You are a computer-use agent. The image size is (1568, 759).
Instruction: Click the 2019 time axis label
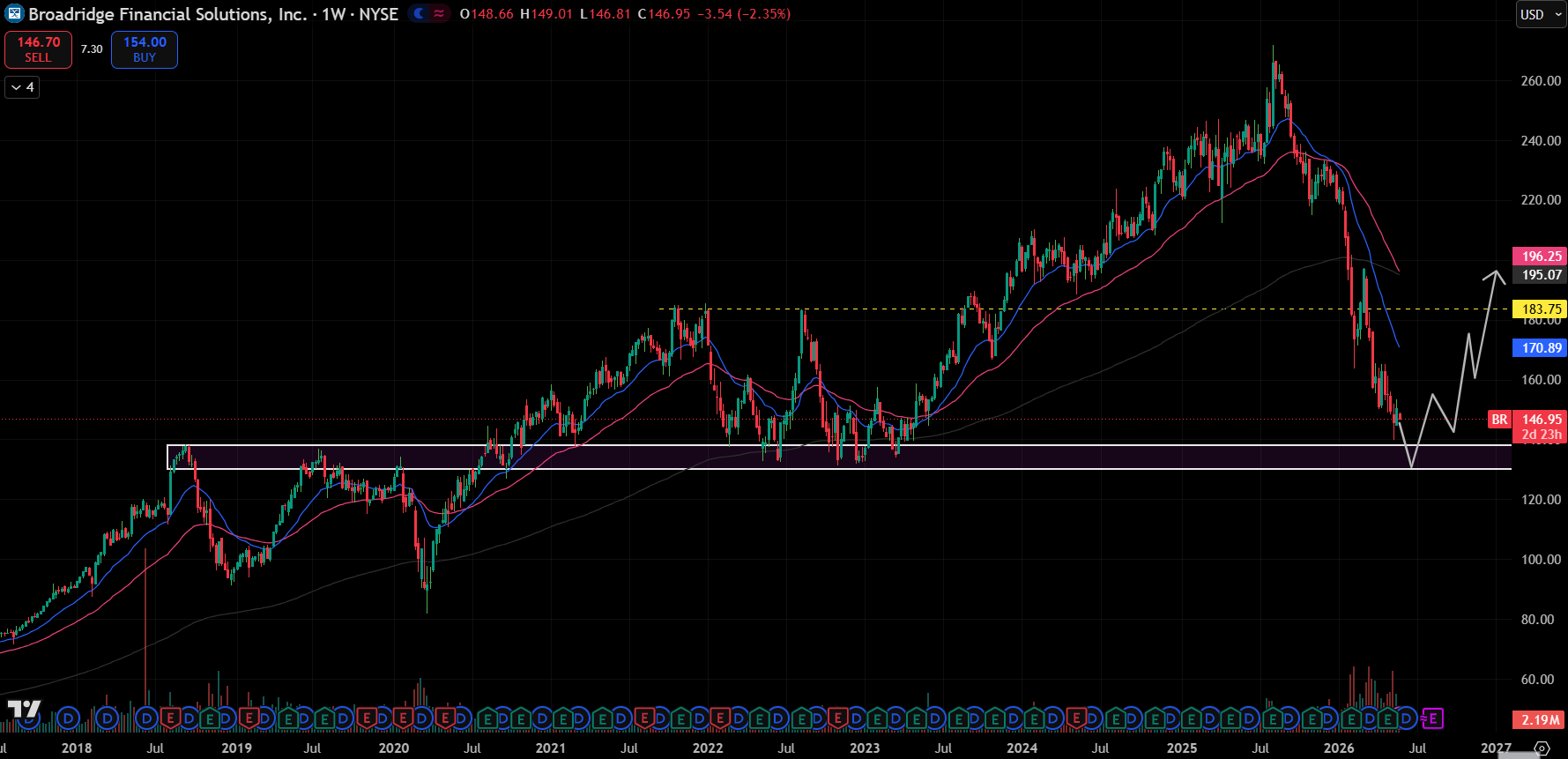coord(236,748)
